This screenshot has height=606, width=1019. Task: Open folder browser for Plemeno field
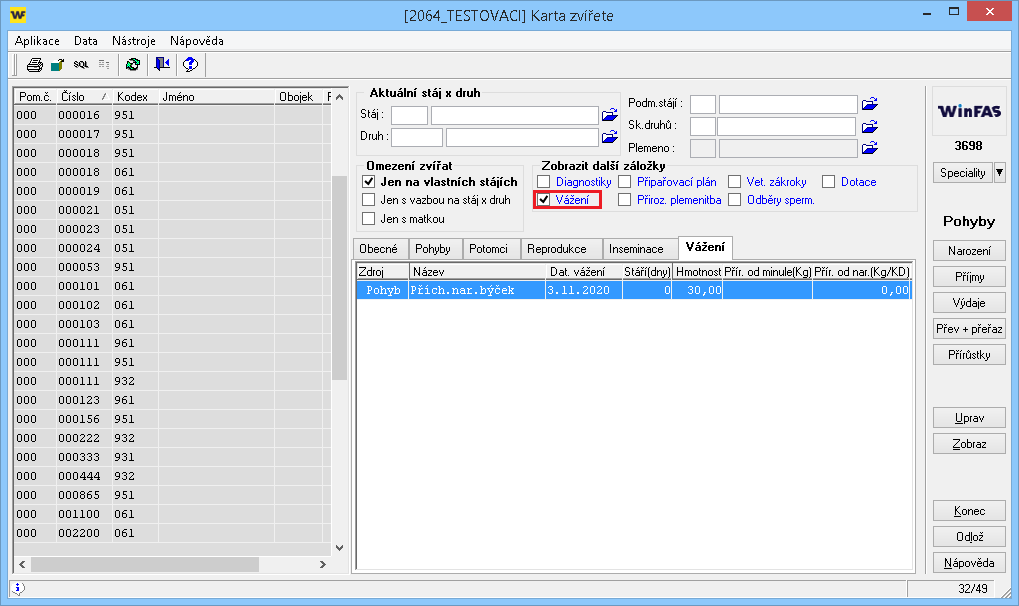point(870,149)
